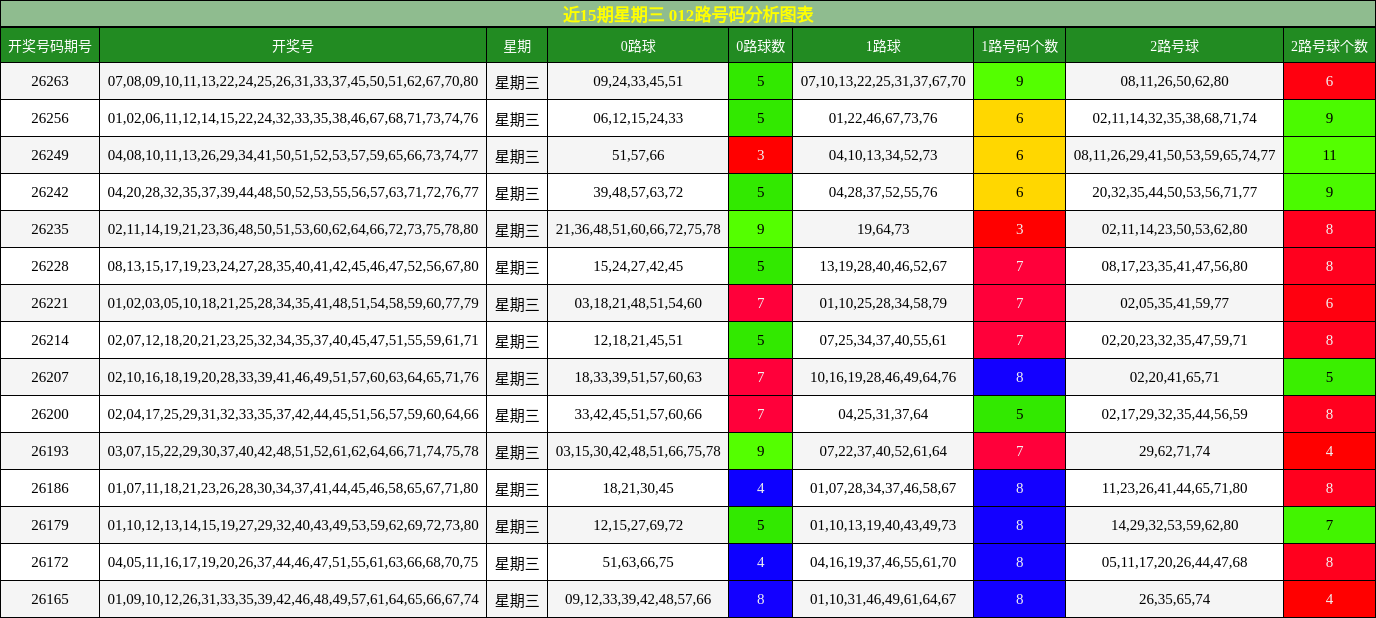The image size is (1376, 618).
Task: Click draw numbers starting 02,11,14,19,21,23
Action: click(293, 229)
